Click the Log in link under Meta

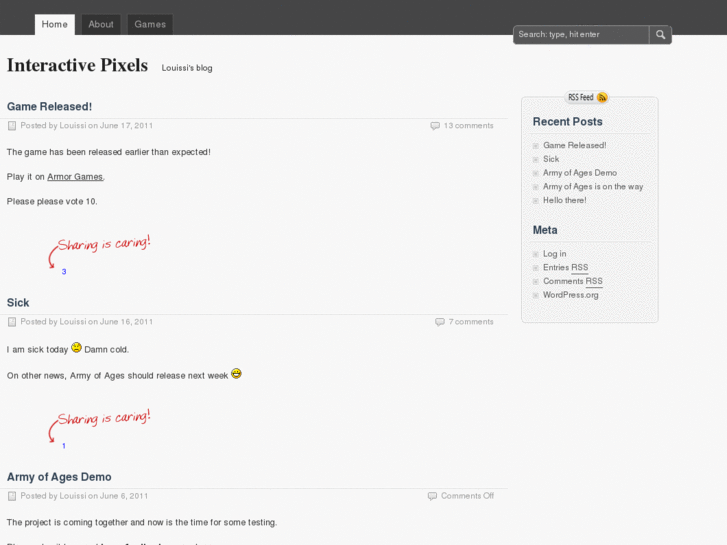[554, 254]
